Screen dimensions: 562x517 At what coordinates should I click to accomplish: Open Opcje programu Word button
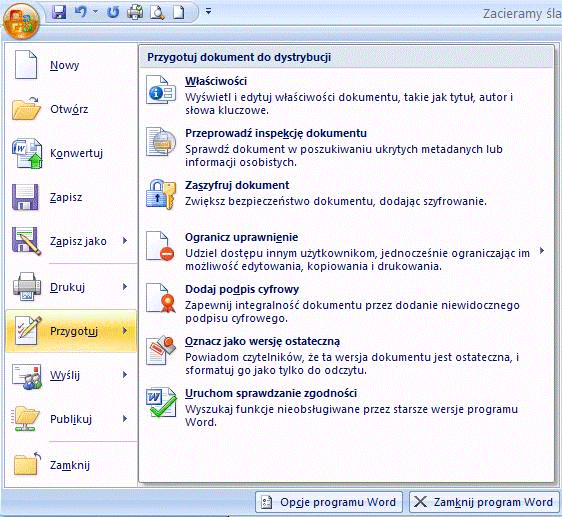[329, 502]
